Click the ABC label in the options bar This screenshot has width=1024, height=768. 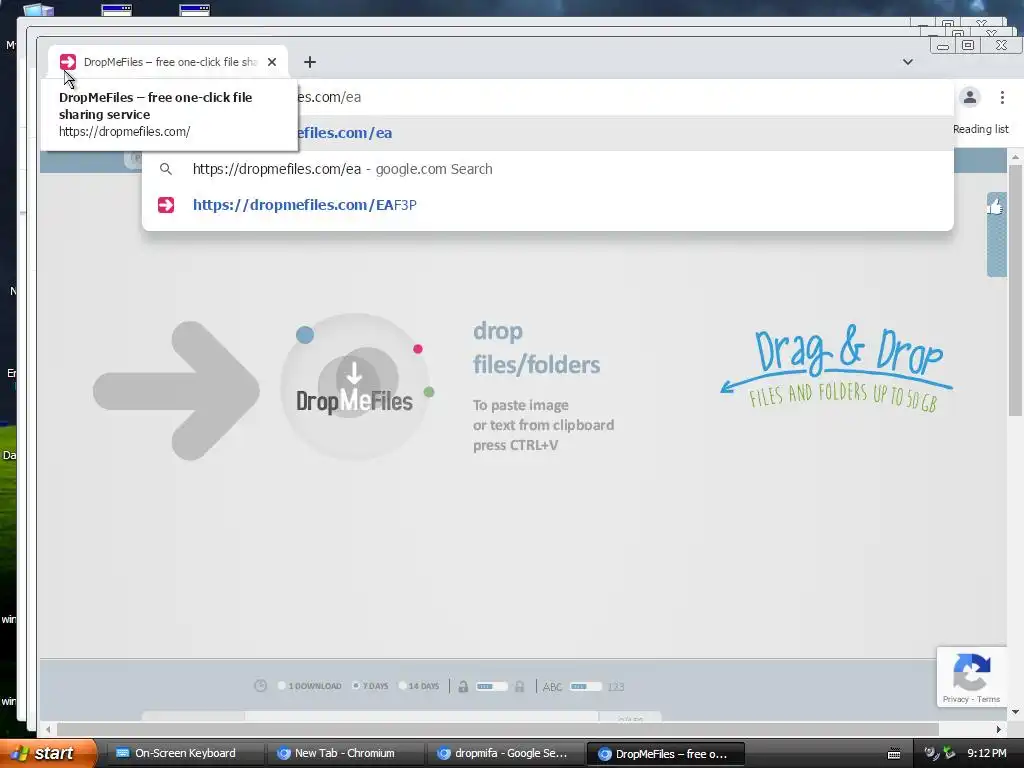552,686
